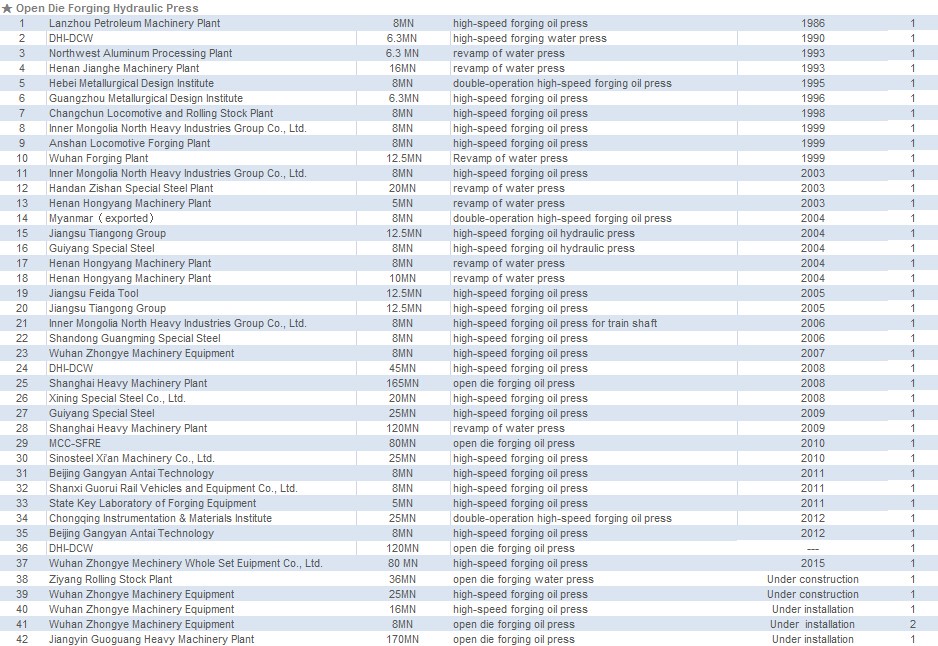938x646 pixels.
Task: Click 'Anshan Locomotive Forging Plant' name
Action: point(129,143)
